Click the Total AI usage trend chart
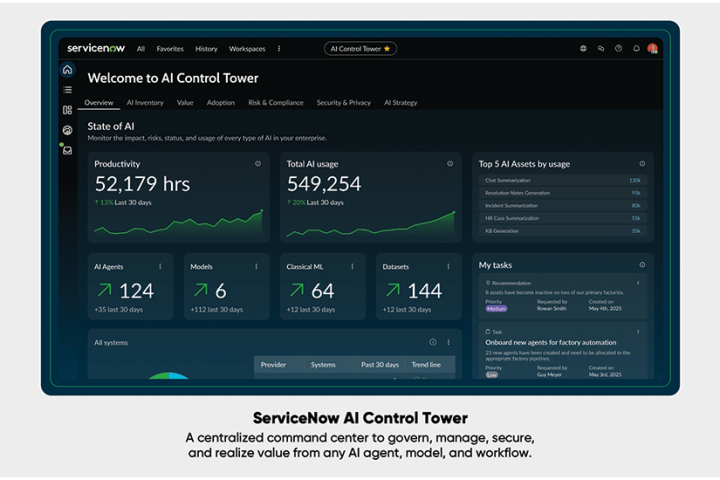Screen dimensions: 720x480 pyautogui.click(x=371, y=224)
